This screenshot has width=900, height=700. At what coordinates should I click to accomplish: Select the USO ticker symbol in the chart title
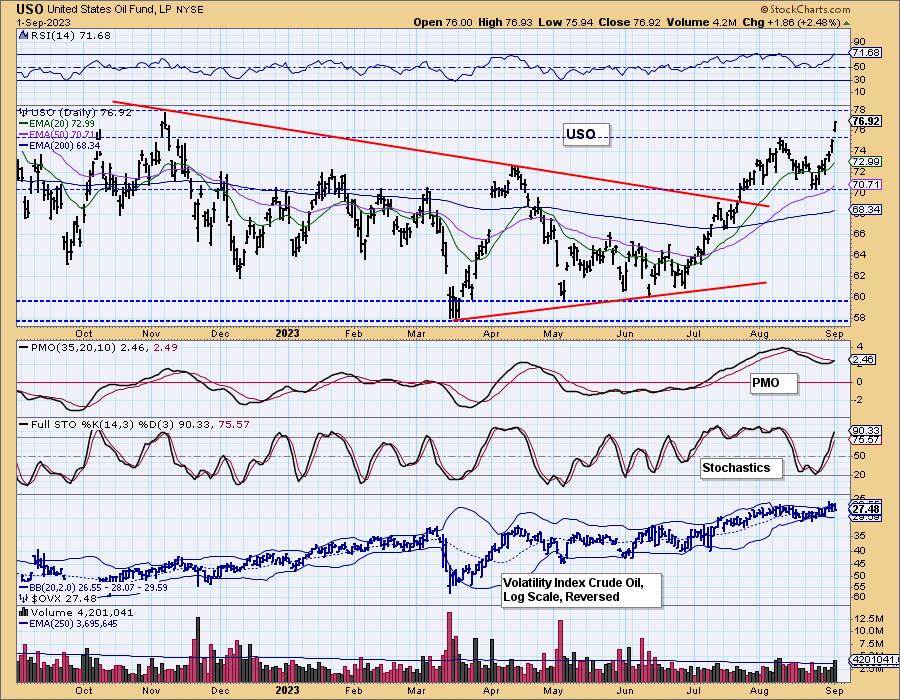pos(30,9)
